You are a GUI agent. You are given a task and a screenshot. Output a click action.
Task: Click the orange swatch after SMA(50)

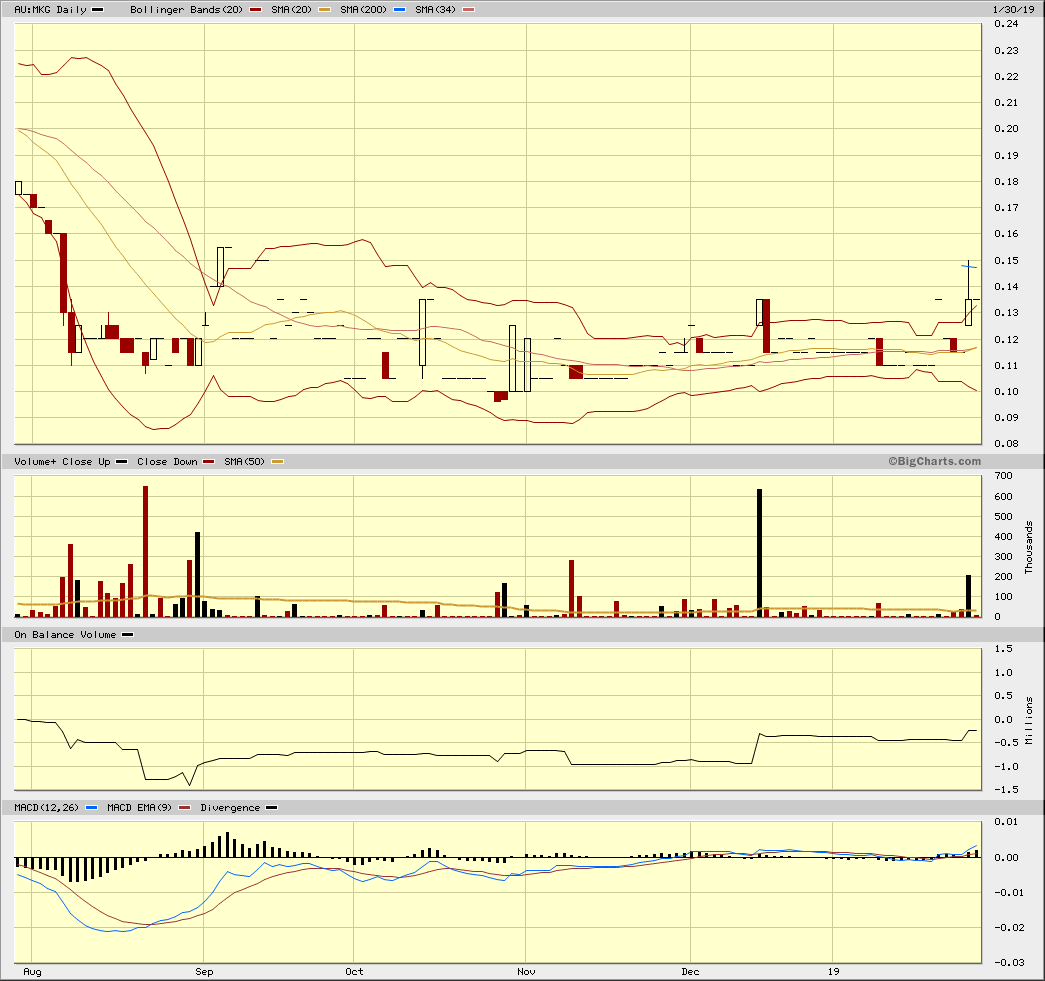click(x=277, y=462)
